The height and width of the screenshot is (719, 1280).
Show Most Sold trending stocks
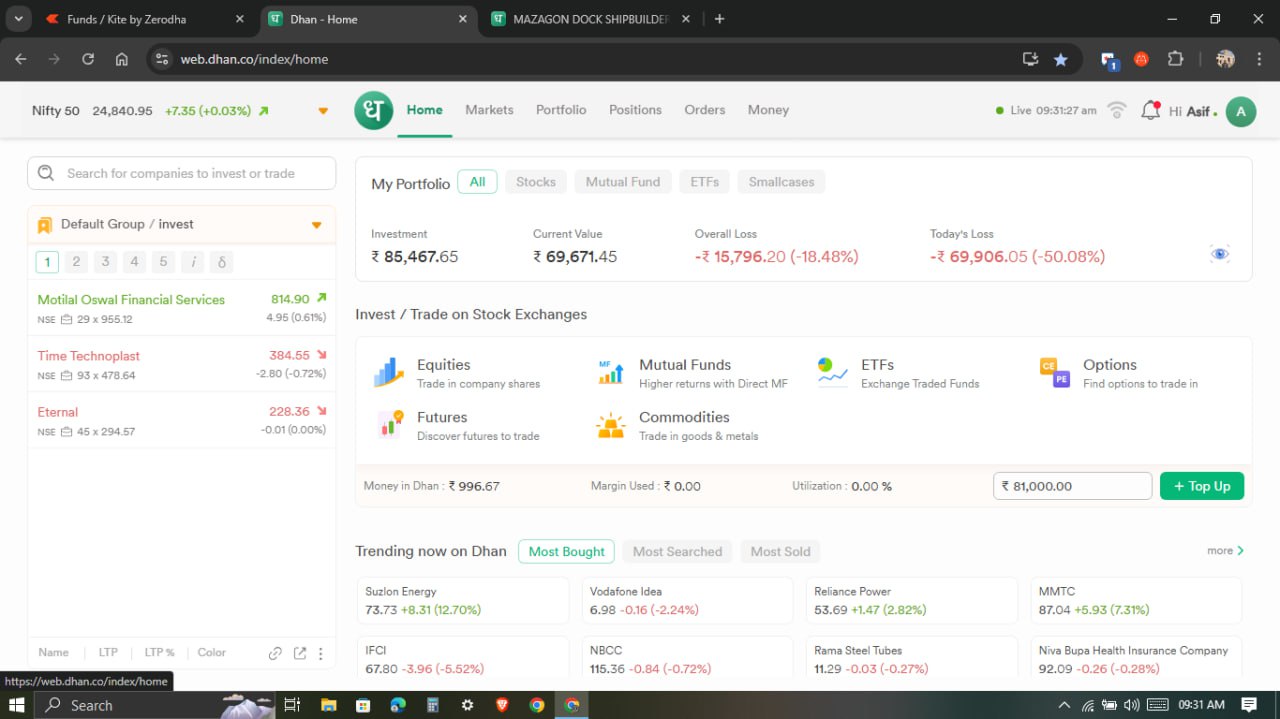point(781,551)
